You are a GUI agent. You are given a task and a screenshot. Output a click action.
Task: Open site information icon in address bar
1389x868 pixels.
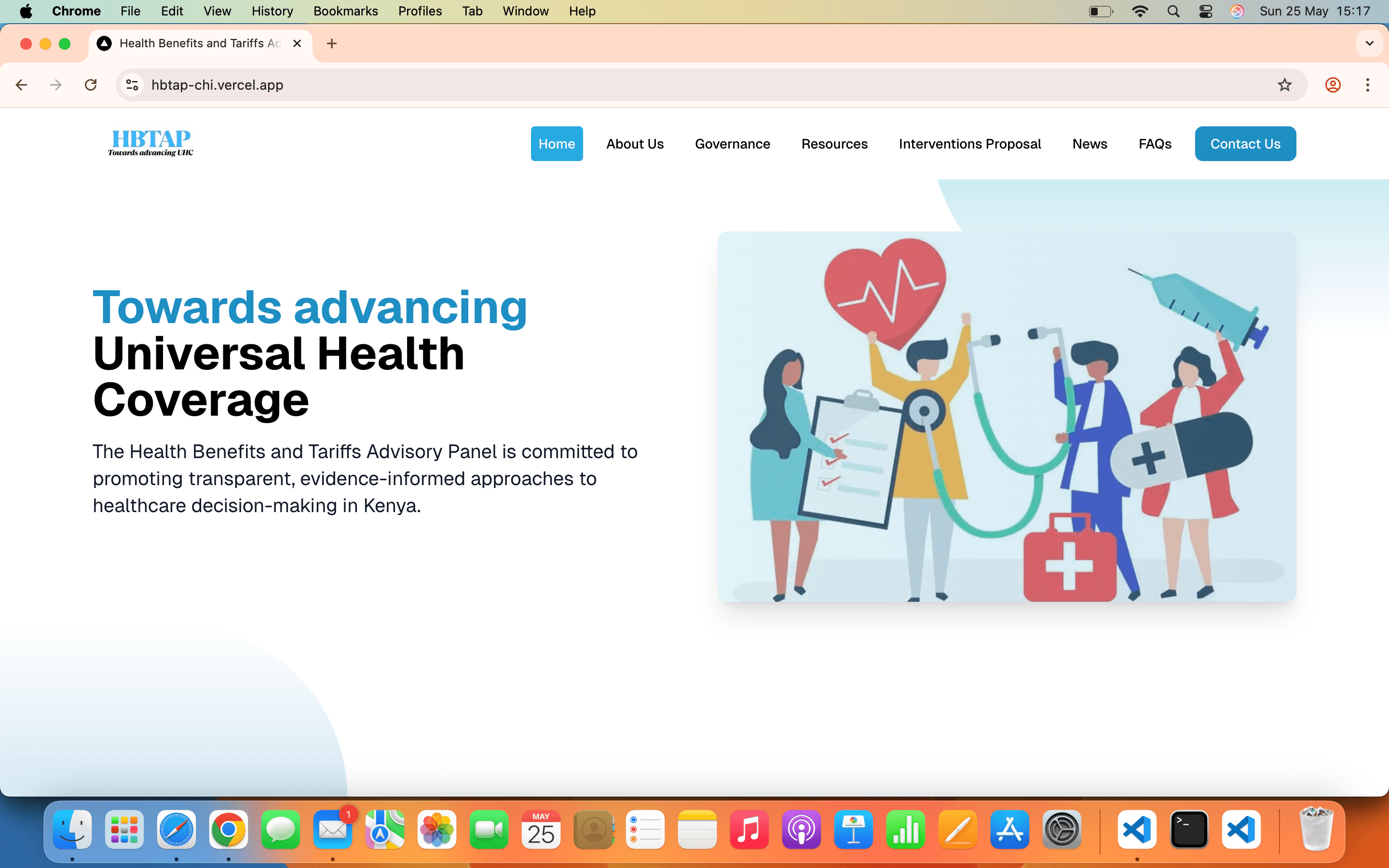pyautogui.click(x=132, y=85)
